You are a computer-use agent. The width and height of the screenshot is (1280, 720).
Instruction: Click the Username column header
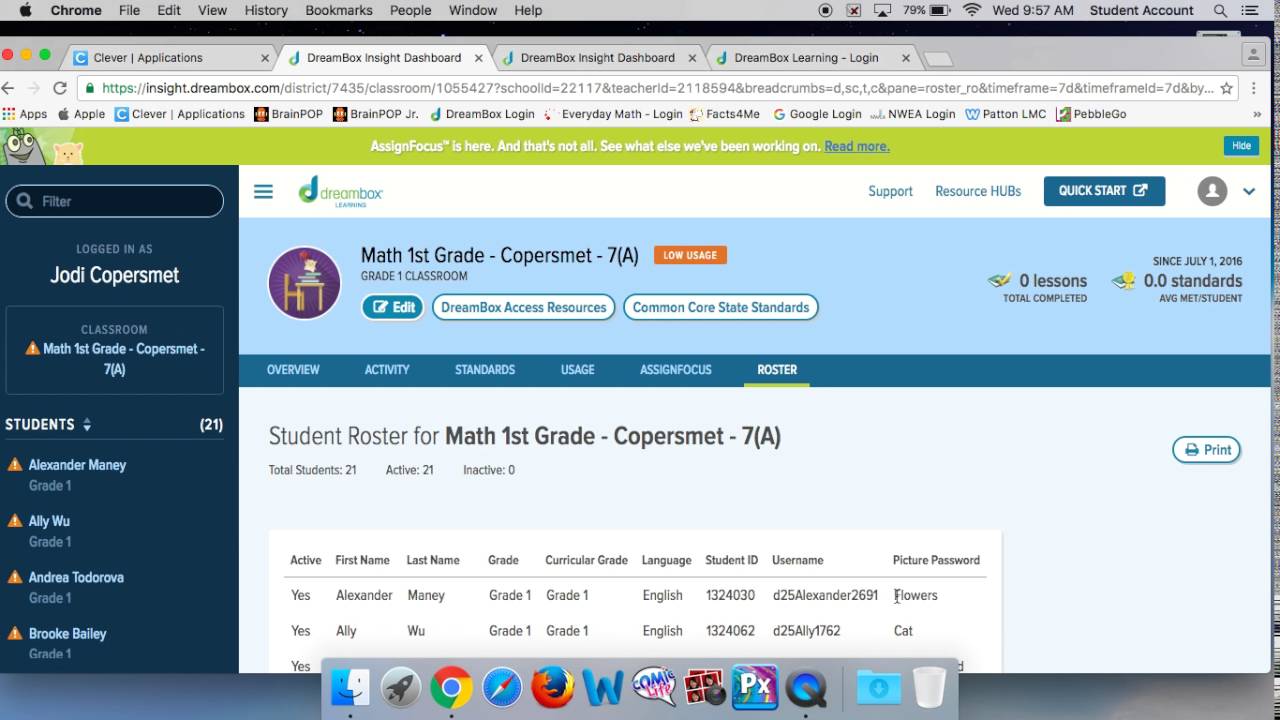coord(798,560)
